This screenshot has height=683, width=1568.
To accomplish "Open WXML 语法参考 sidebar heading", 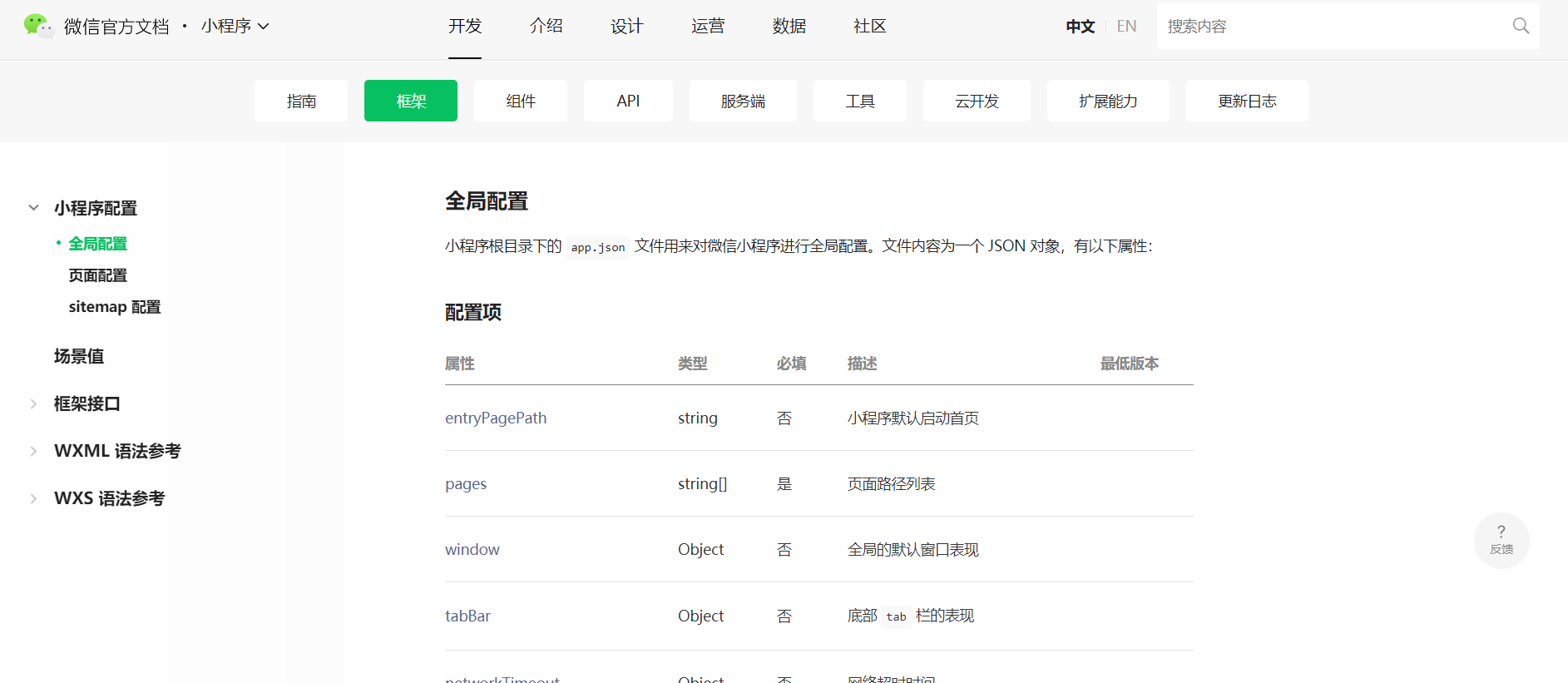I will [117, 451].
